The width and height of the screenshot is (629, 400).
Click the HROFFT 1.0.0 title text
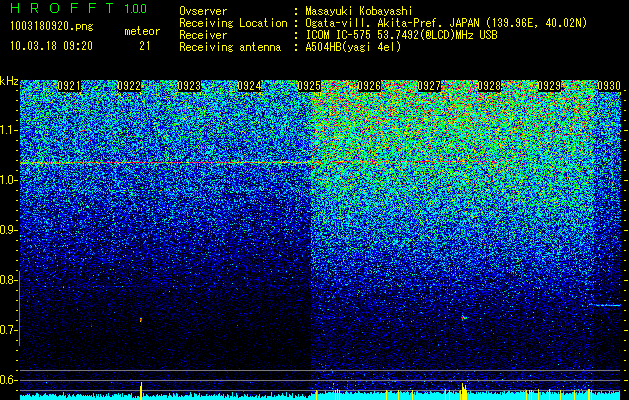point(79,8)
